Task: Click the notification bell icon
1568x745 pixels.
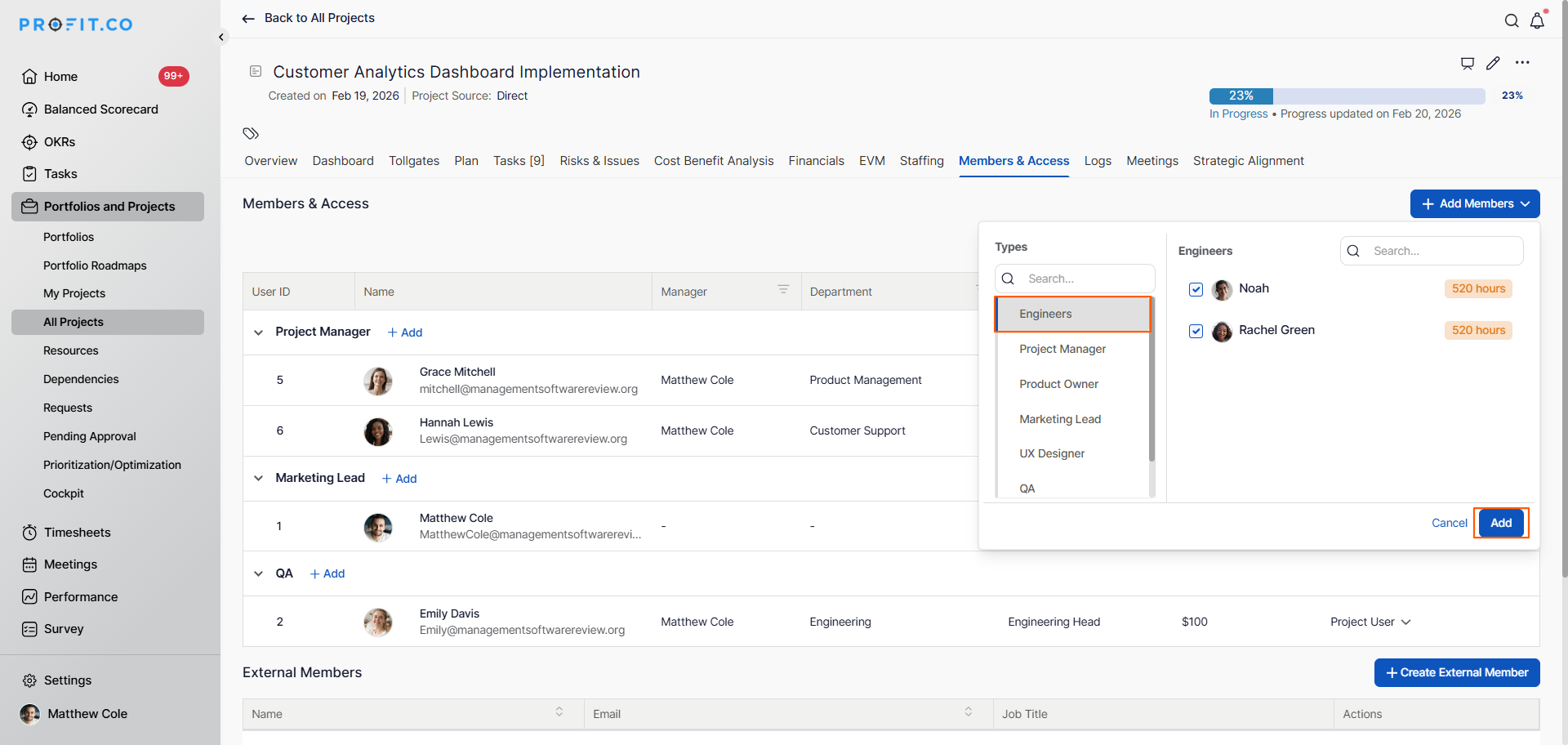Action: pos(1537,21)
